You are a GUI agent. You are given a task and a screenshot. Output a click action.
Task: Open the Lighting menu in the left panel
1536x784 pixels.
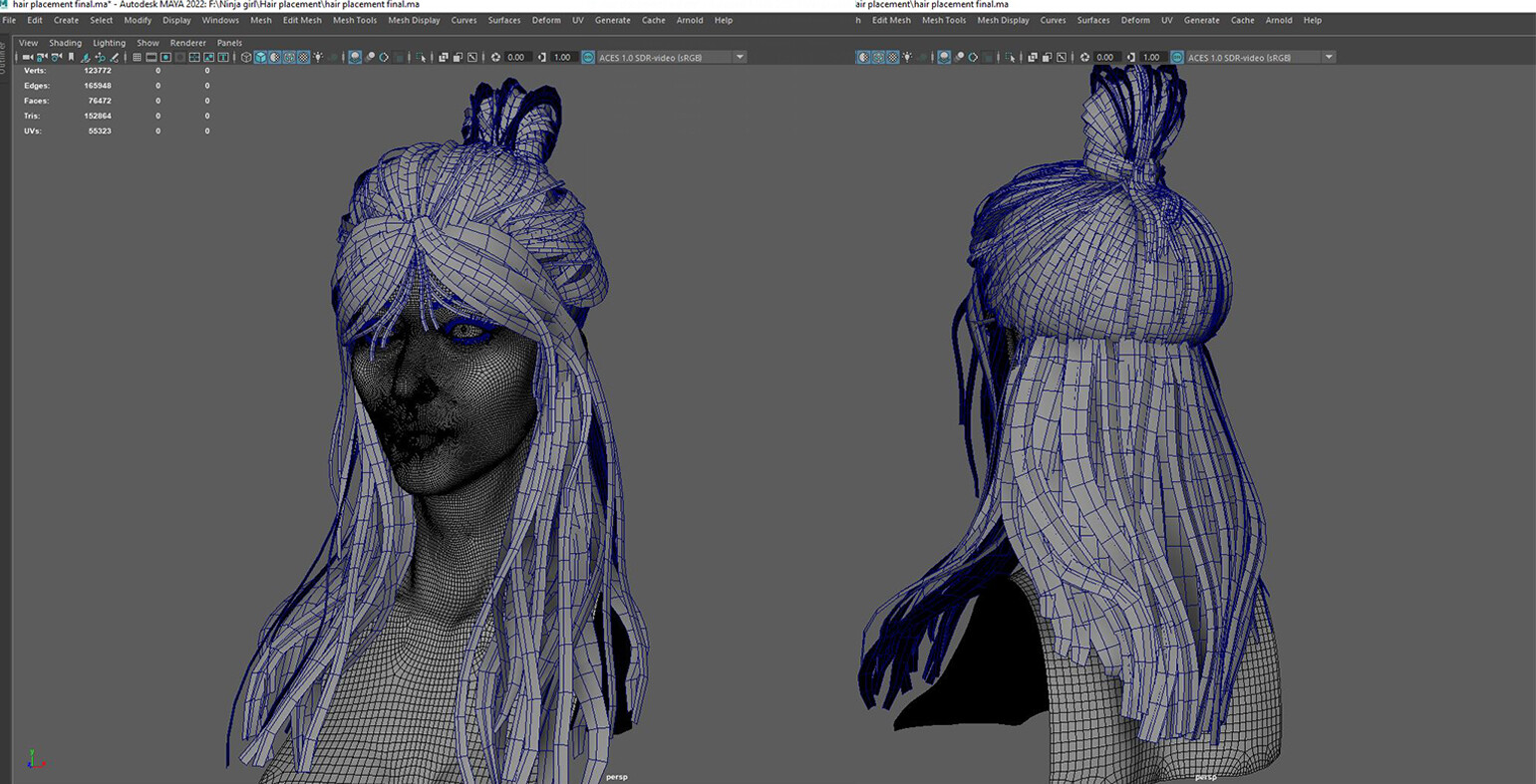click(x=109, y=43)
